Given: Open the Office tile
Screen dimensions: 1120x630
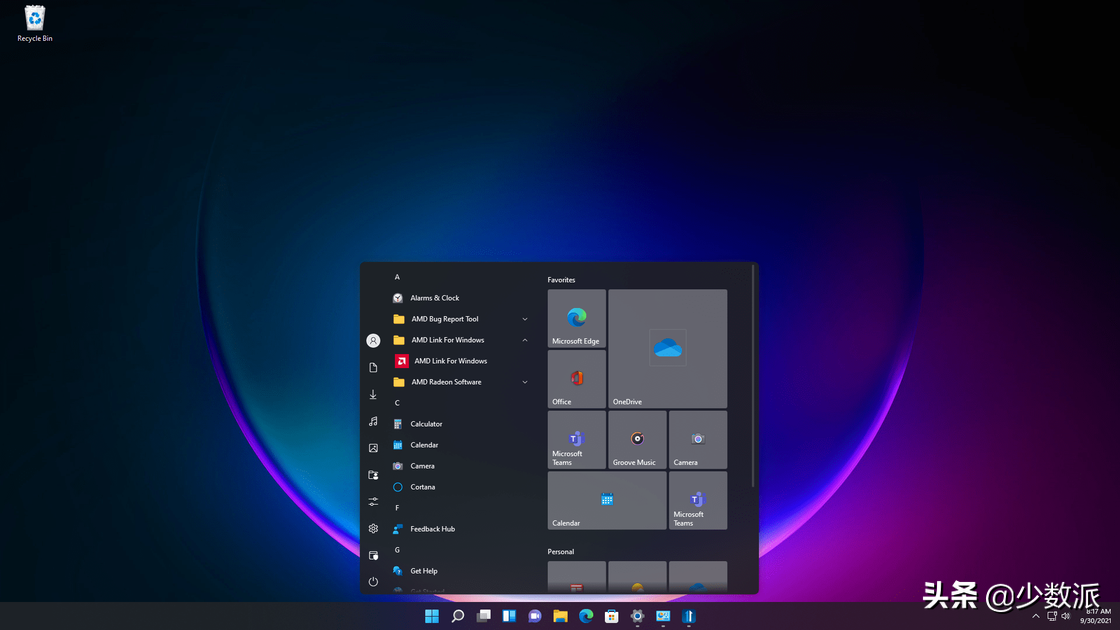Looking at the screenshot, I should coord(576,379).
